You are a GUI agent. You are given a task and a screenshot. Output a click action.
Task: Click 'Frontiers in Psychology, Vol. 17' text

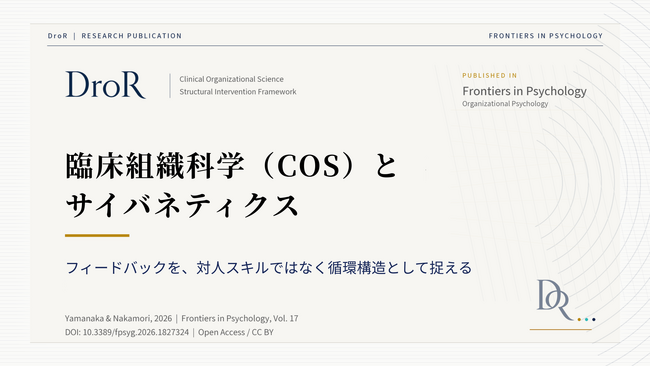(x=240, y=318)
